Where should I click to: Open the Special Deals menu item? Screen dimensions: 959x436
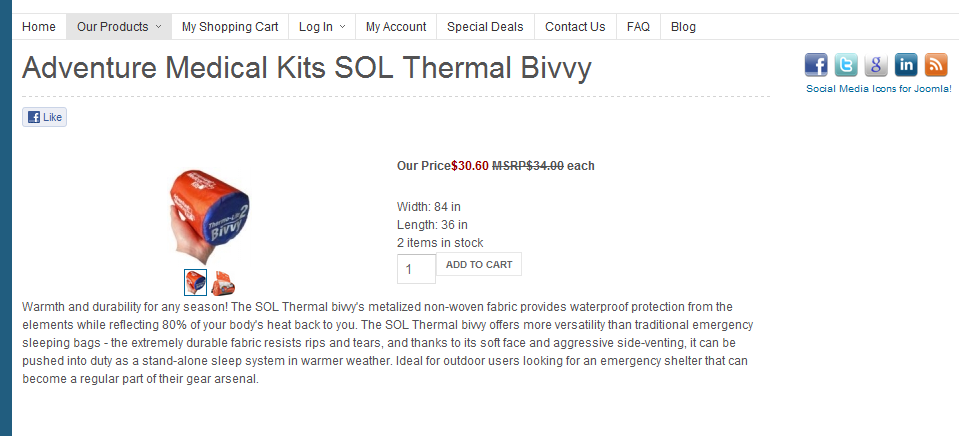pyautogui.click(x=485, y=27)
